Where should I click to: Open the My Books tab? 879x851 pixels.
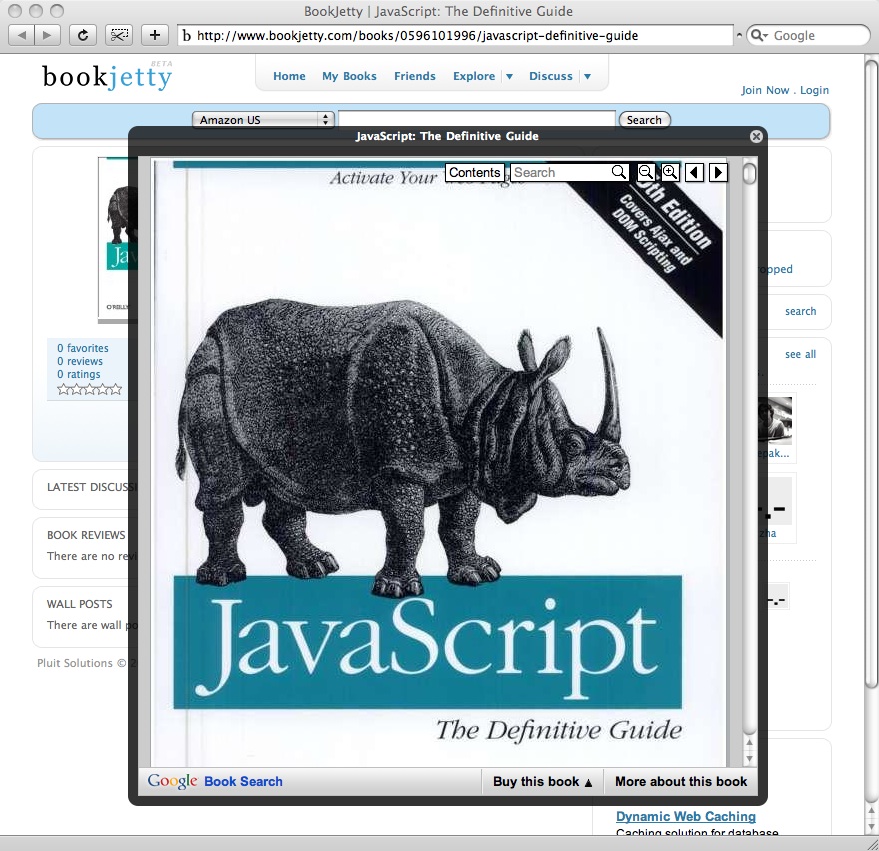(x=349, y=76)
